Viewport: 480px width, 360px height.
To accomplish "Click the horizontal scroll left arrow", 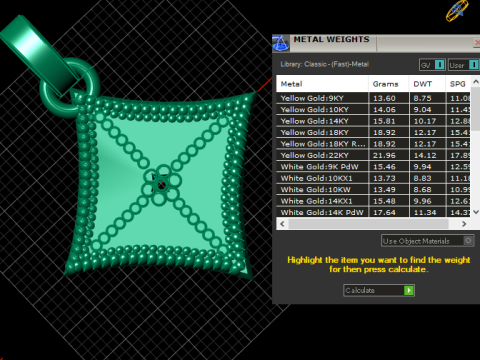I will [x=282, y=224].
